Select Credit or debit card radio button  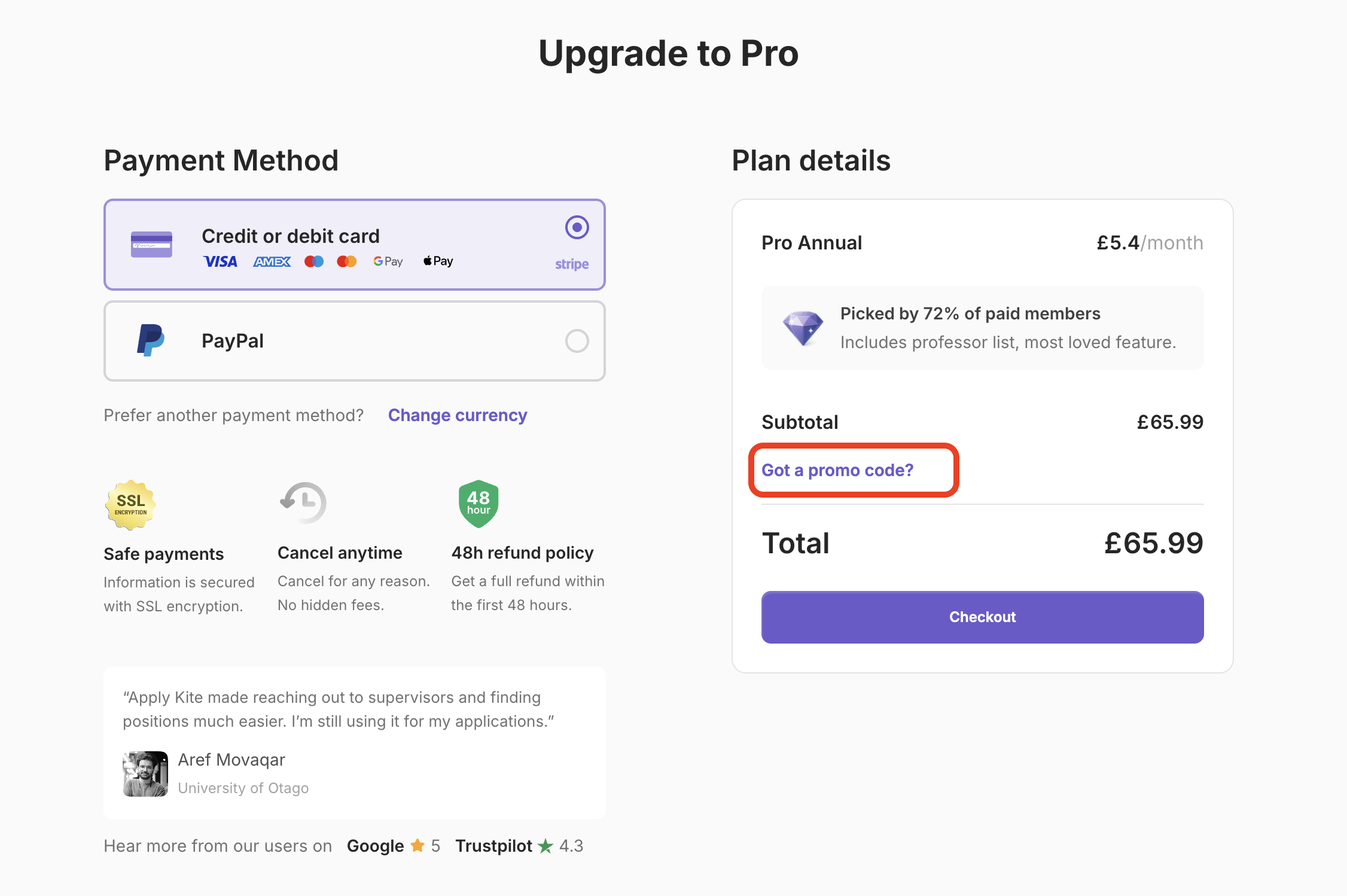click(x=577, y=227)
